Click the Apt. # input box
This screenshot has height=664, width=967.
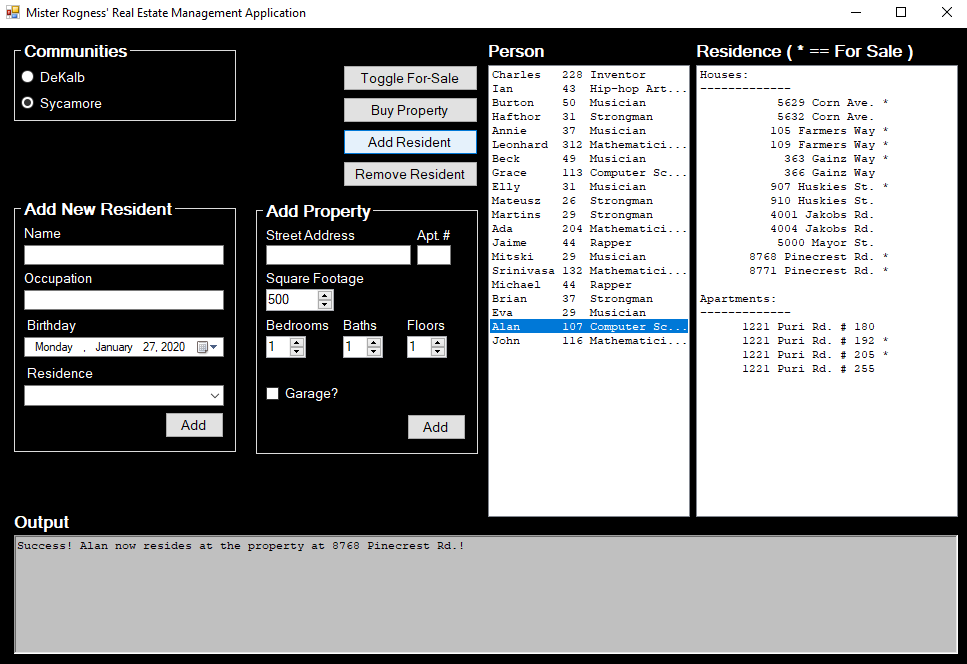[433, 255]
